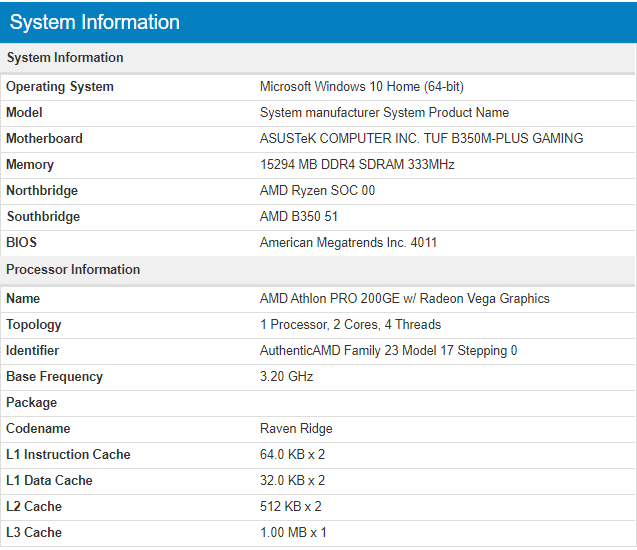Image resolution: width=637 pixels, height=550 pixels.
Task: Click the Codename label
Action: (x=38, y=429)
